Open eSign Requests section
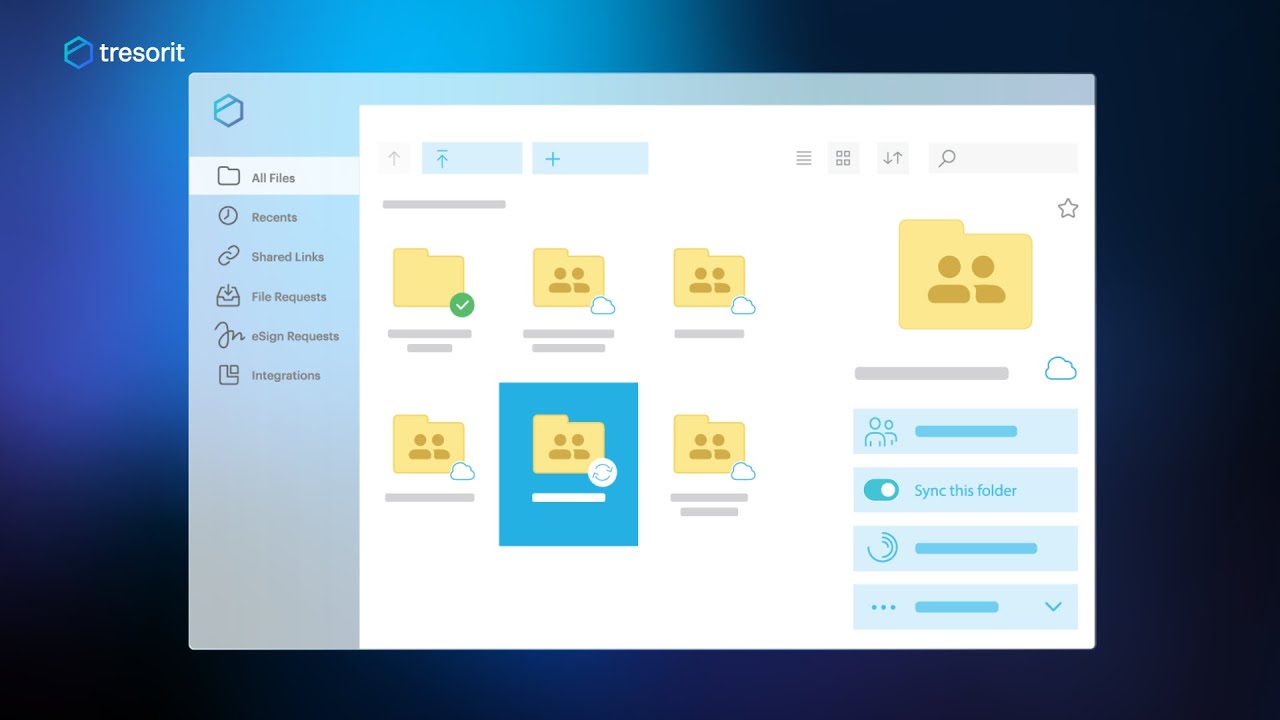 click(294, 336)
